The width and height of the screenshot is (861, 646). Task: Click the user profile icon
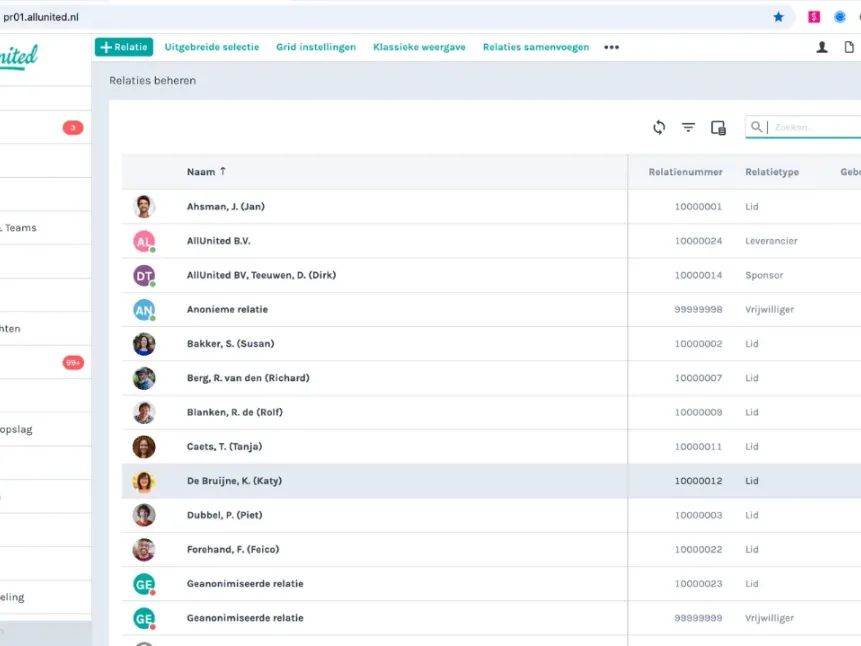822,47
